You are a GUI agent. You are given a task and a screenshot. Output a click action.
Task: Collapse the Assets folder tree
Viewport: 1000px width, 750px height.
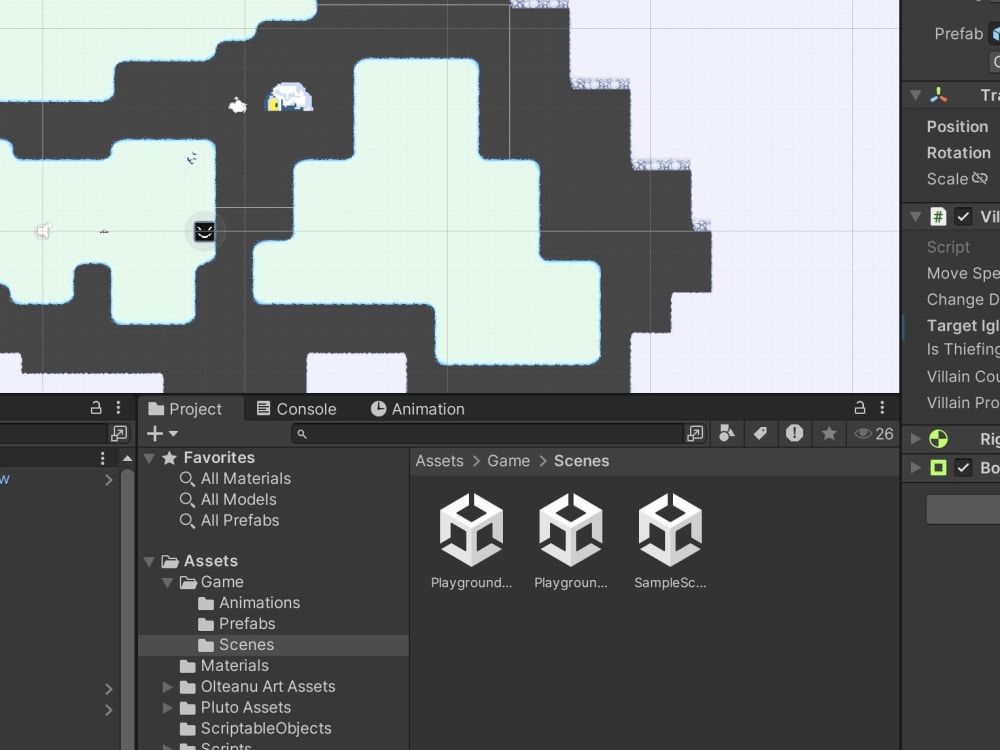click(150, 561)
